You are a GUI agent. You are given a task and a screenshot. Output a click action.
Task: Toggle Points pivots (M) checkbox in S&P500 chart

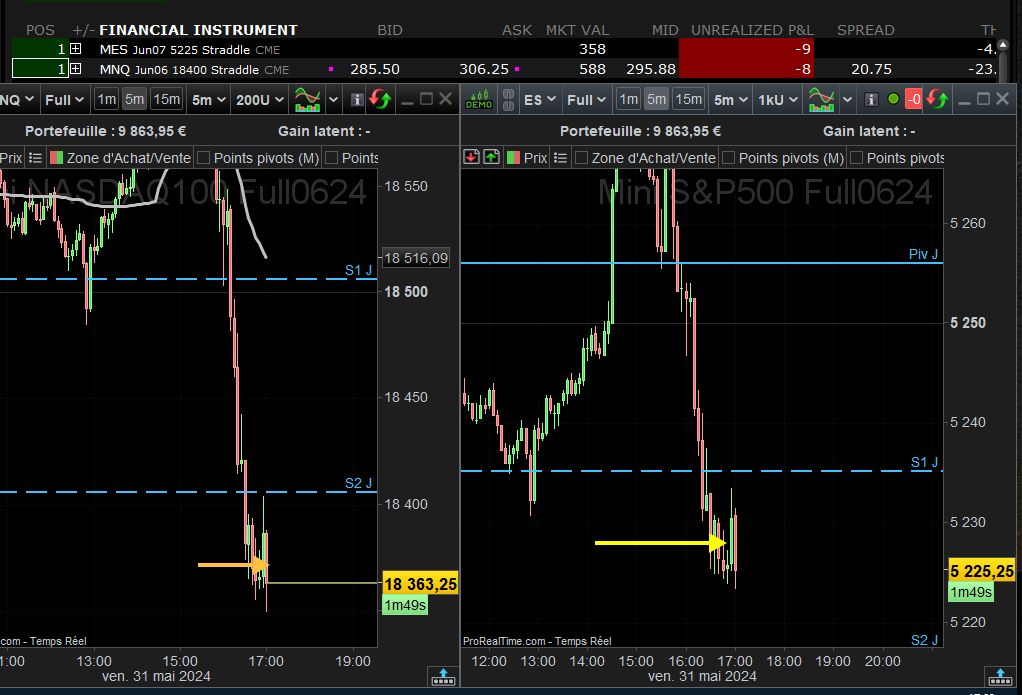(x=729, y=158)
